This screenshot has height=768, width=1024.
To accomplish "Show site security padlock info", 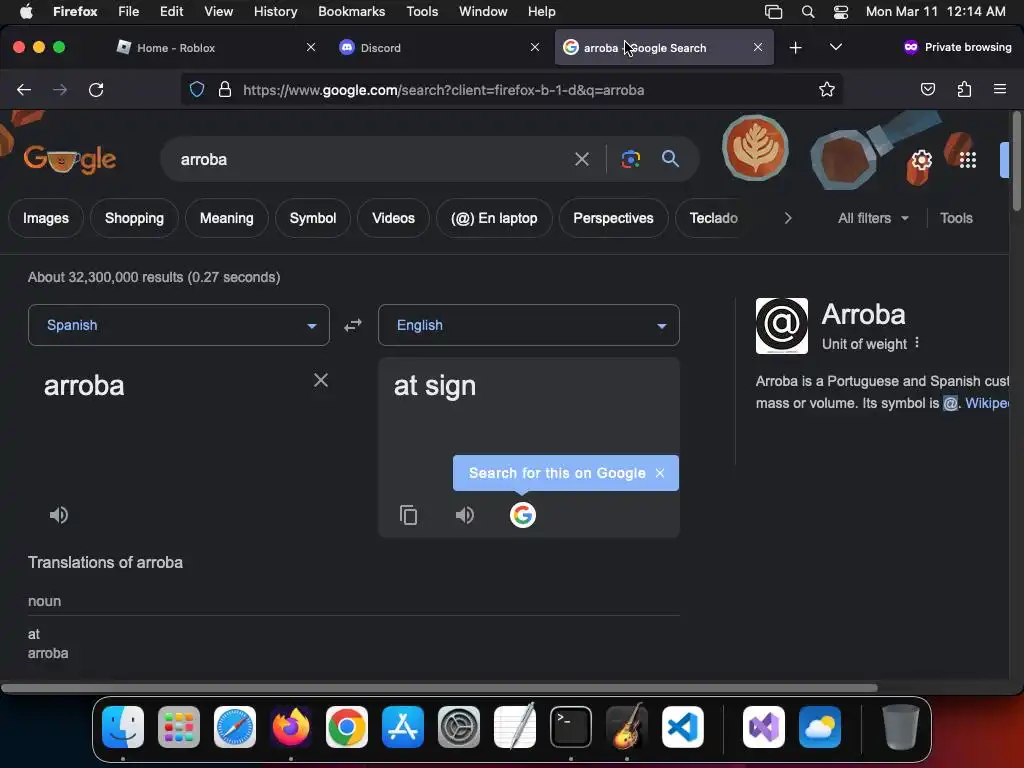I will tap(225, 89).
